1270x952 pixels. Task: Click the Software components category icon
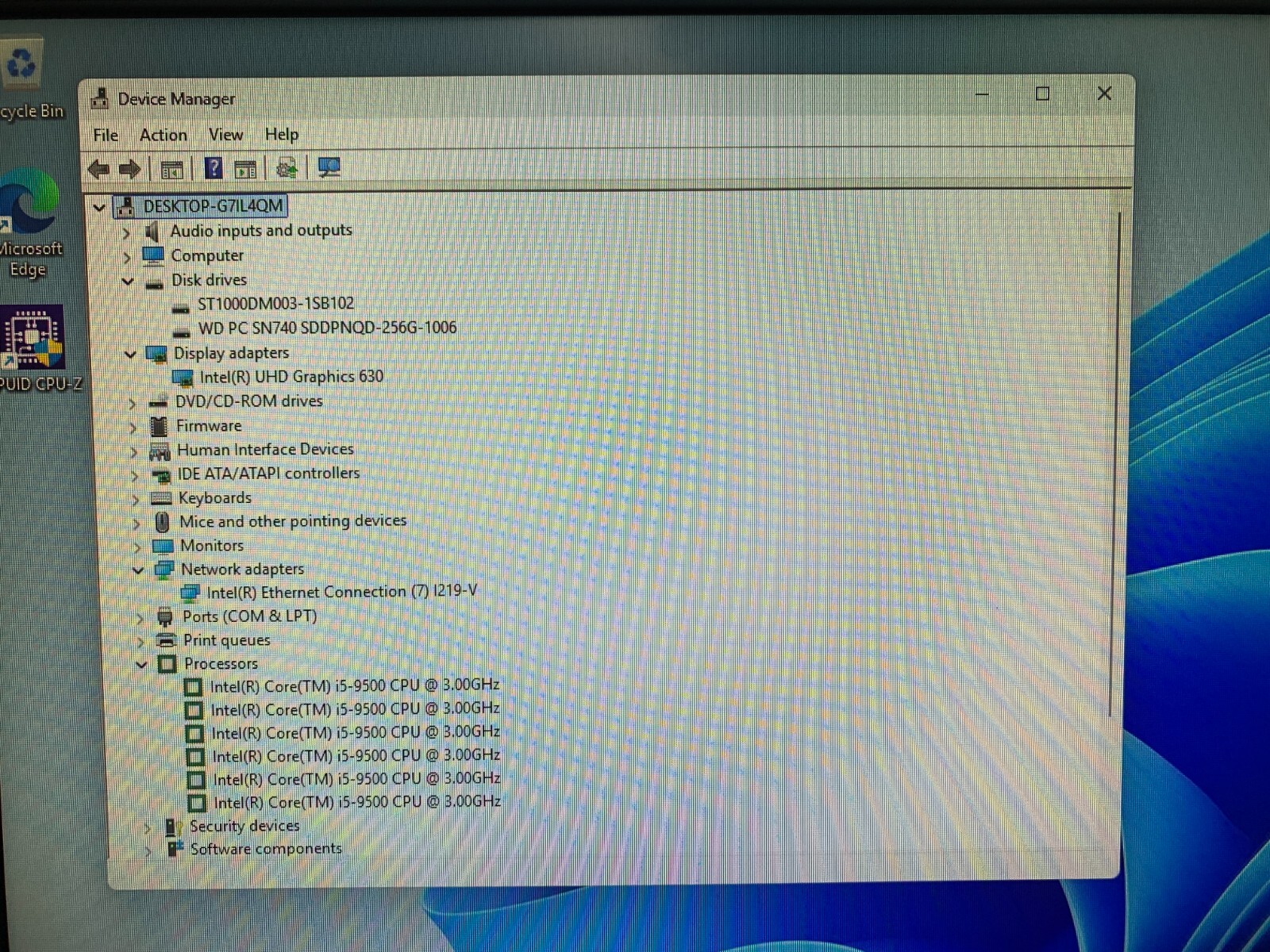(x=175, y=849)
